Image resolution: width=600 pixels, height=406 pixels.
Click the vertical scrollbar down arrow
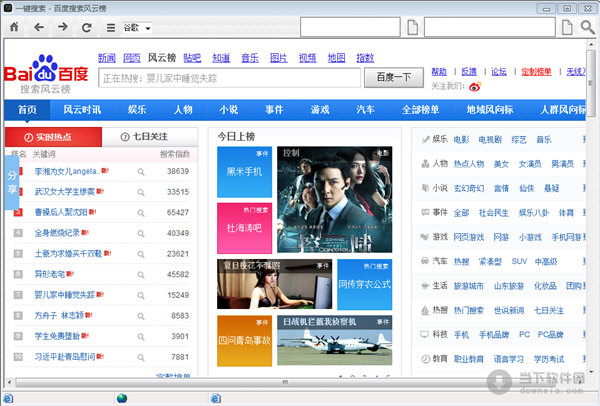click(591, 372)
